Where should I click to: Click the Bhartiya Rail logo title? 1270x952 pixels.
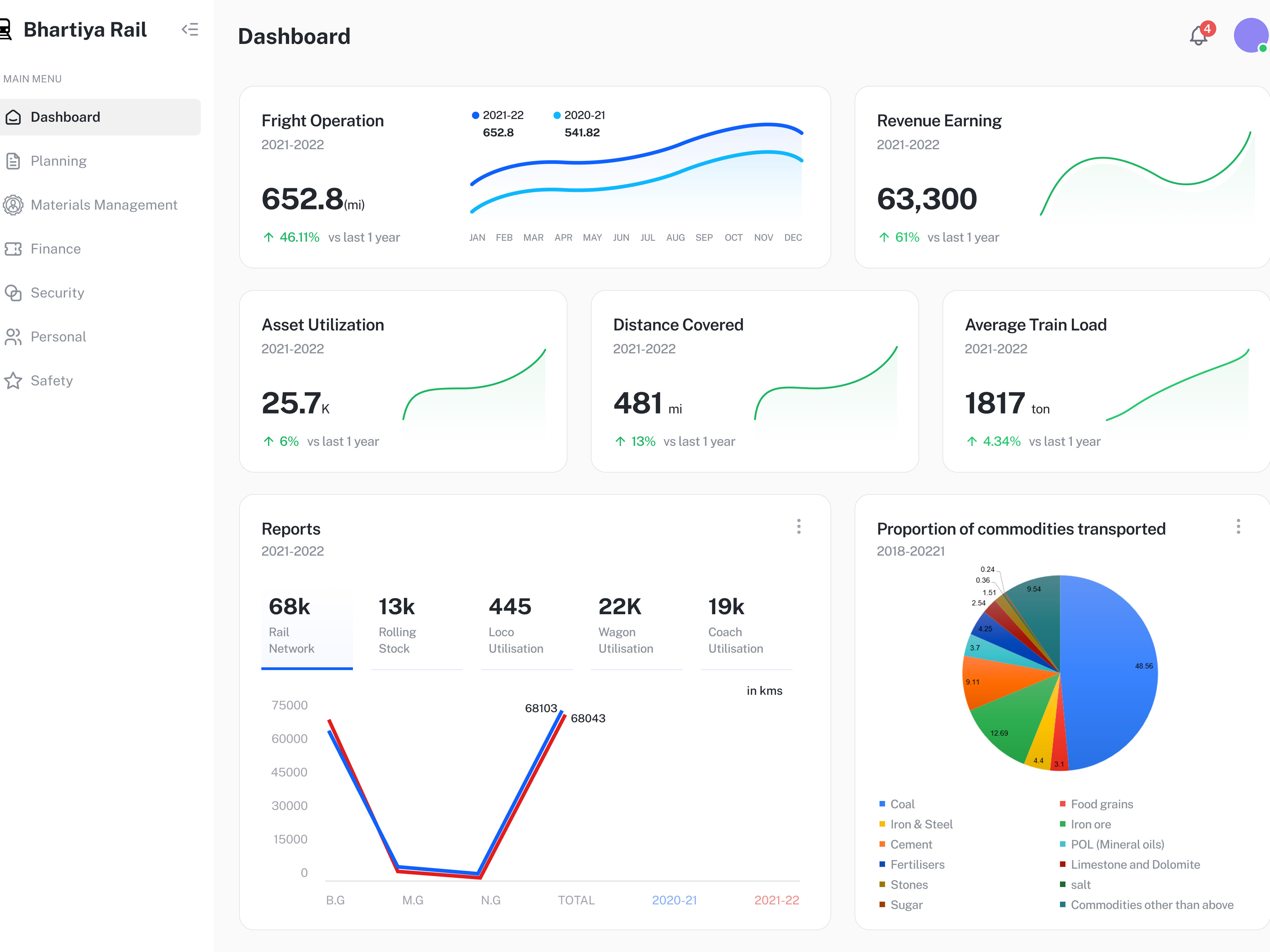tap(85, 29)
